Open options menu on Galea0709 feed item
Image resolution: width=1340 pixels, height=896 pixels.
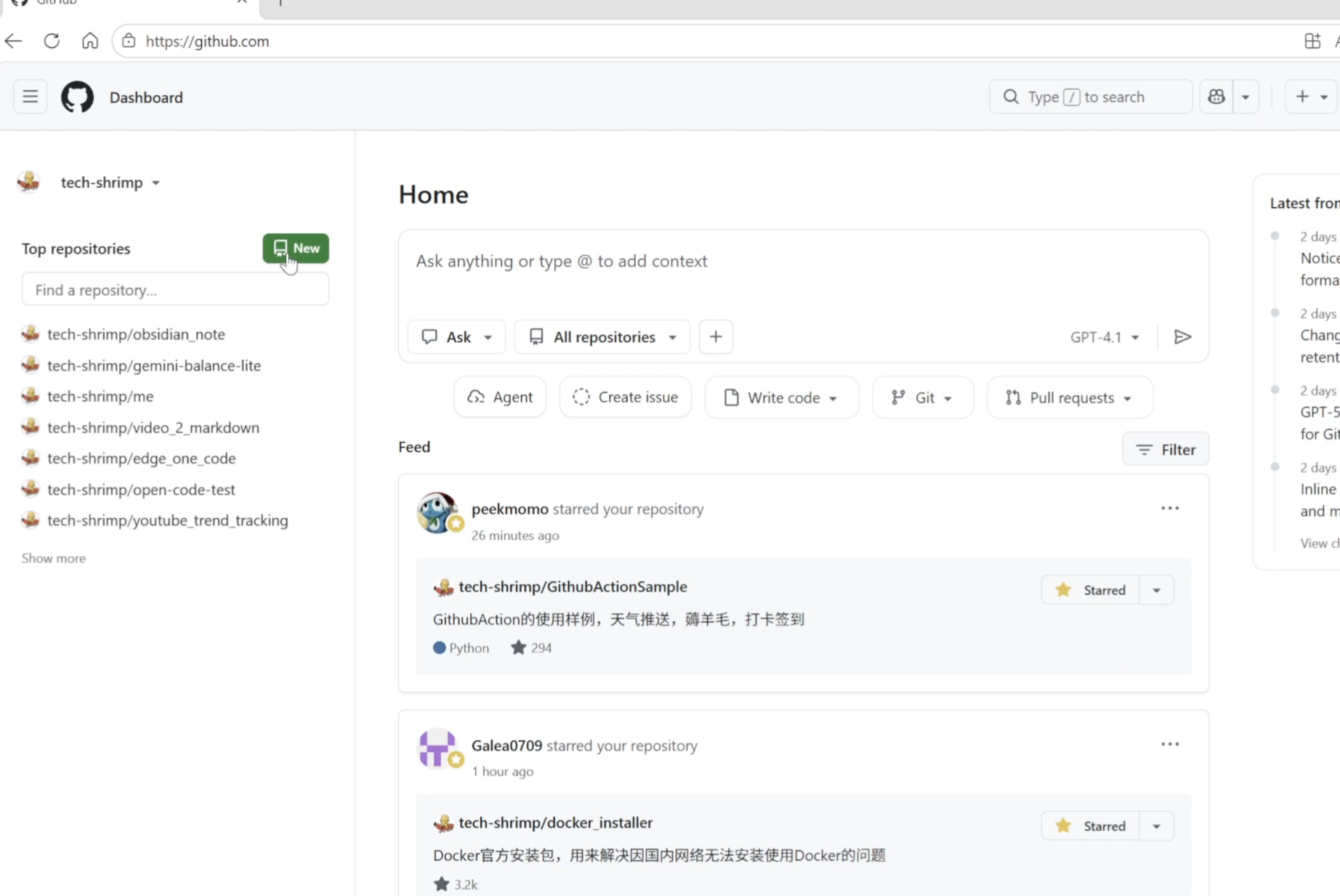click(1170, 744)
